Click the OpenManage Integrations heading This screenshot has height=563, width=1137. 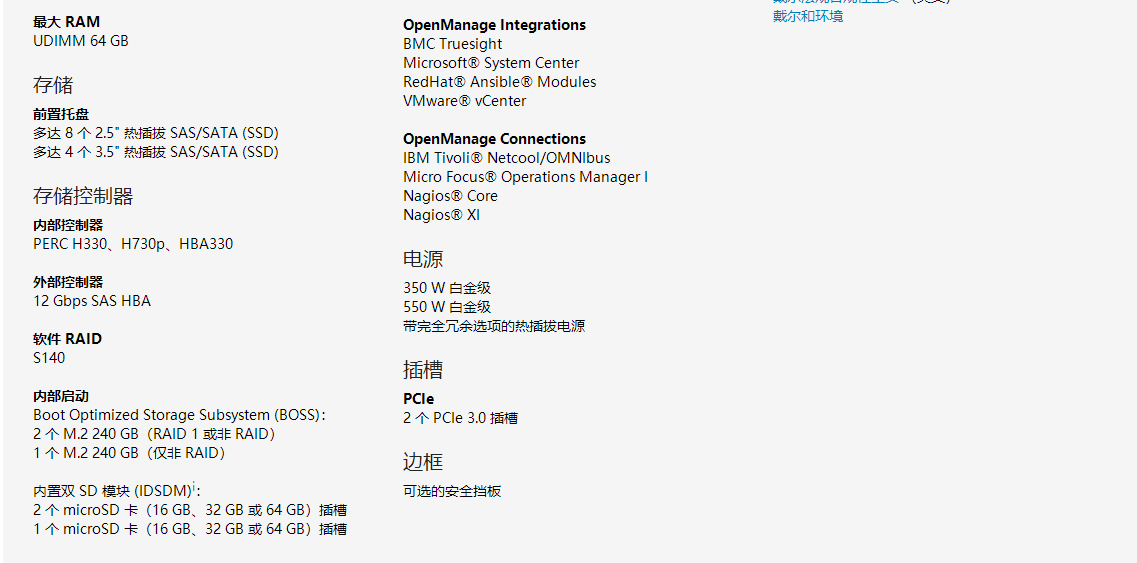pyautogui.click(x=495, y=25)
